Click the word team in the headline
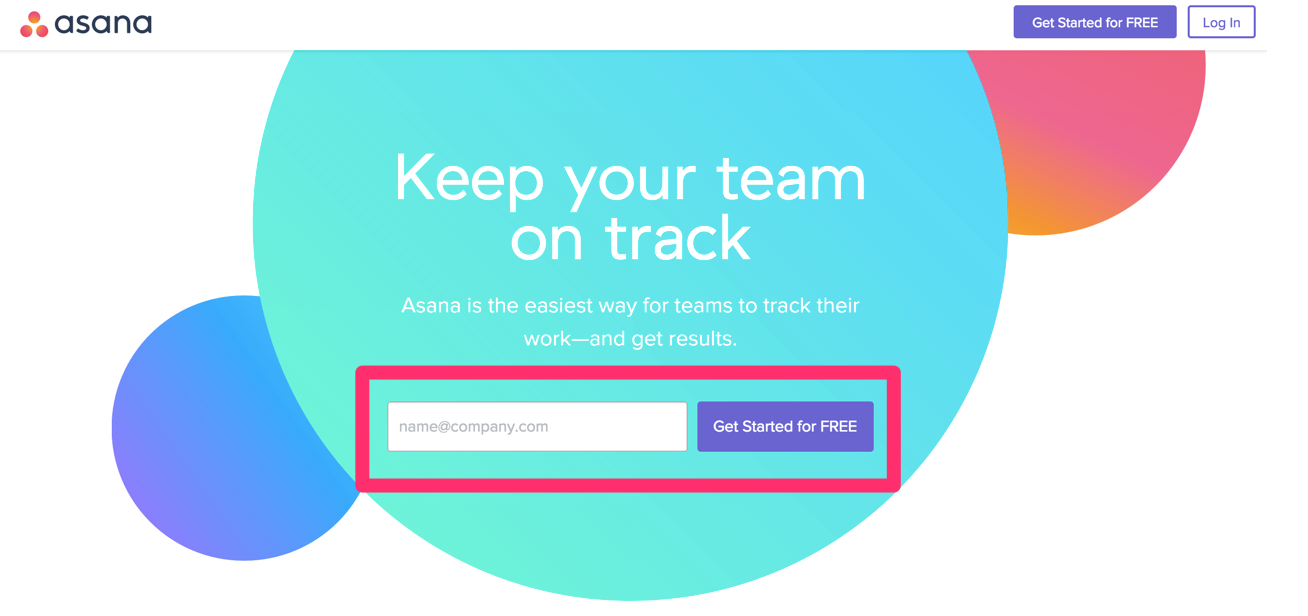Image resolution: width=1308 pixels, height=616 pixels. click(790, 179)
